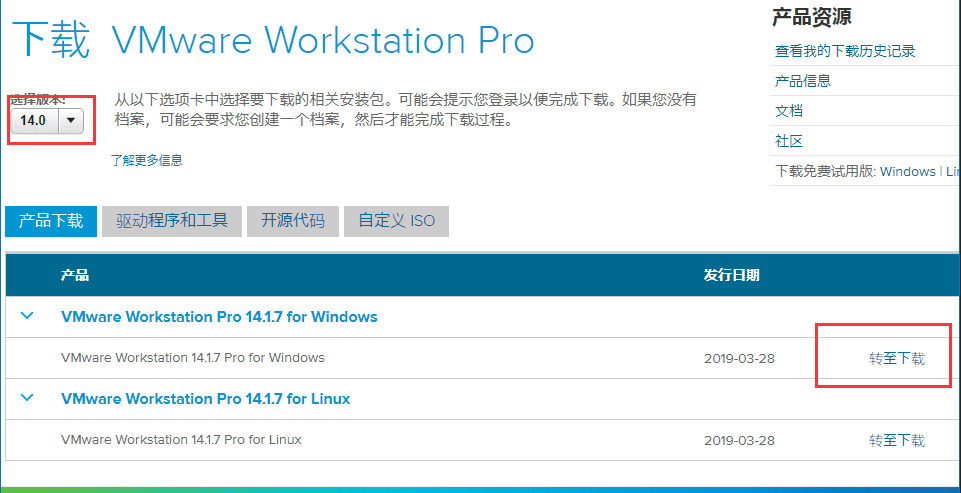Switch to the 产品下载 tab
The width and height of the screenshot is (961, 493).
tap(51, 221)
